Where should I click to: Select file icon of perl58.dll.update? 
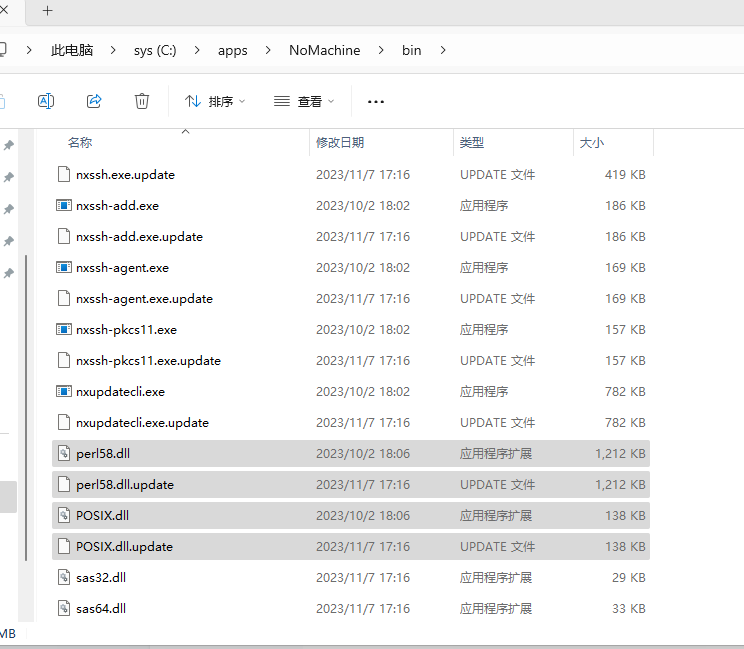pyautogui.click(x=64, y=484)
